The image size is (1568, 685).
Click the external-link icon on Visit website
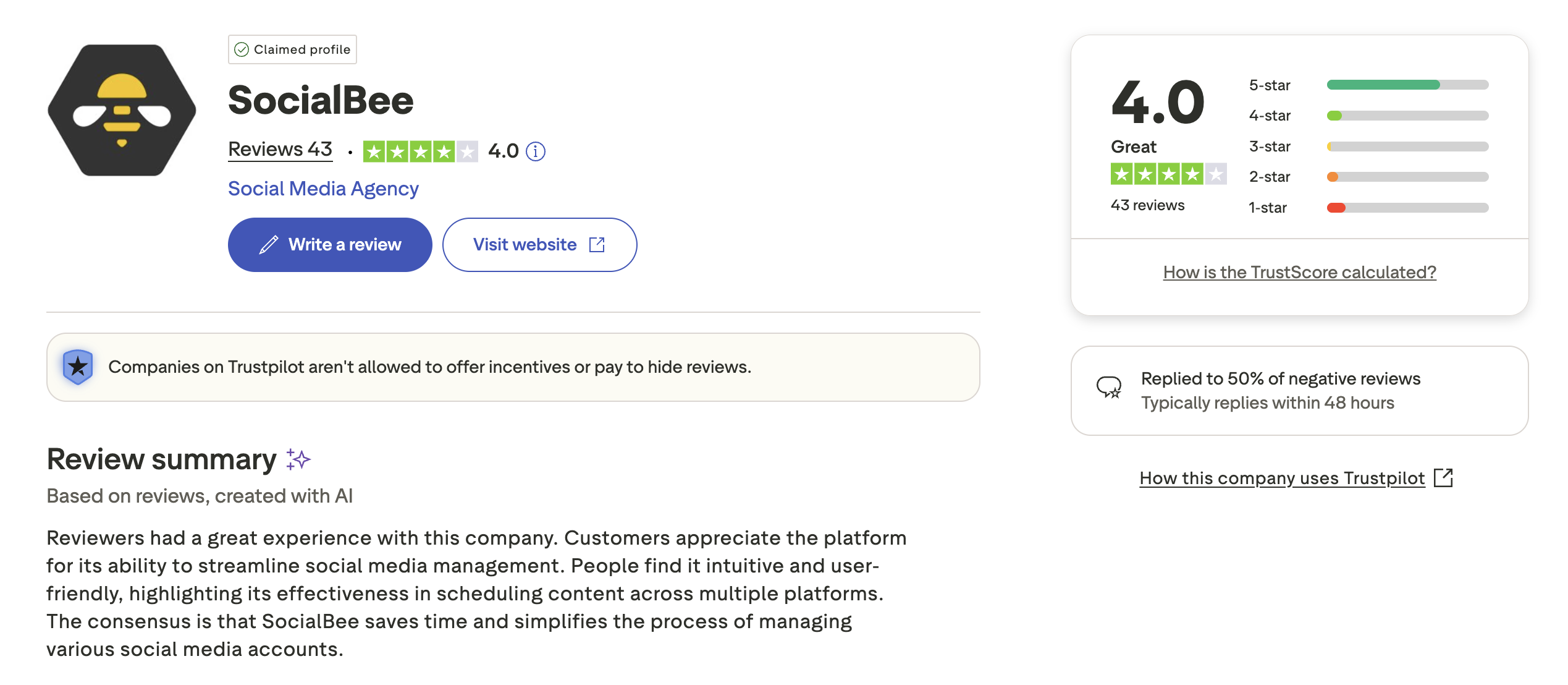[x=597, y=244]
